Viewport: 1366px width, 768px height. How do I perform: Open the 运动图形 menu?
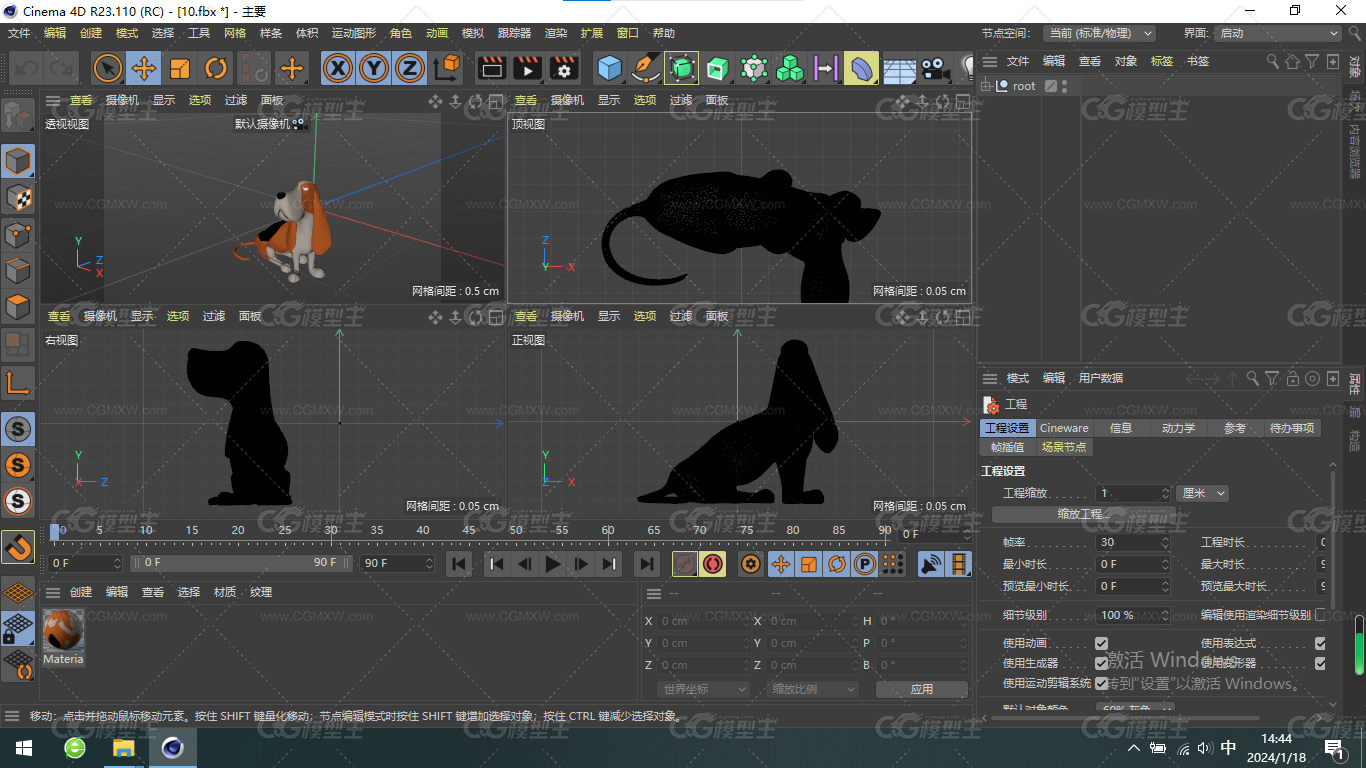(x=354, y=33)
